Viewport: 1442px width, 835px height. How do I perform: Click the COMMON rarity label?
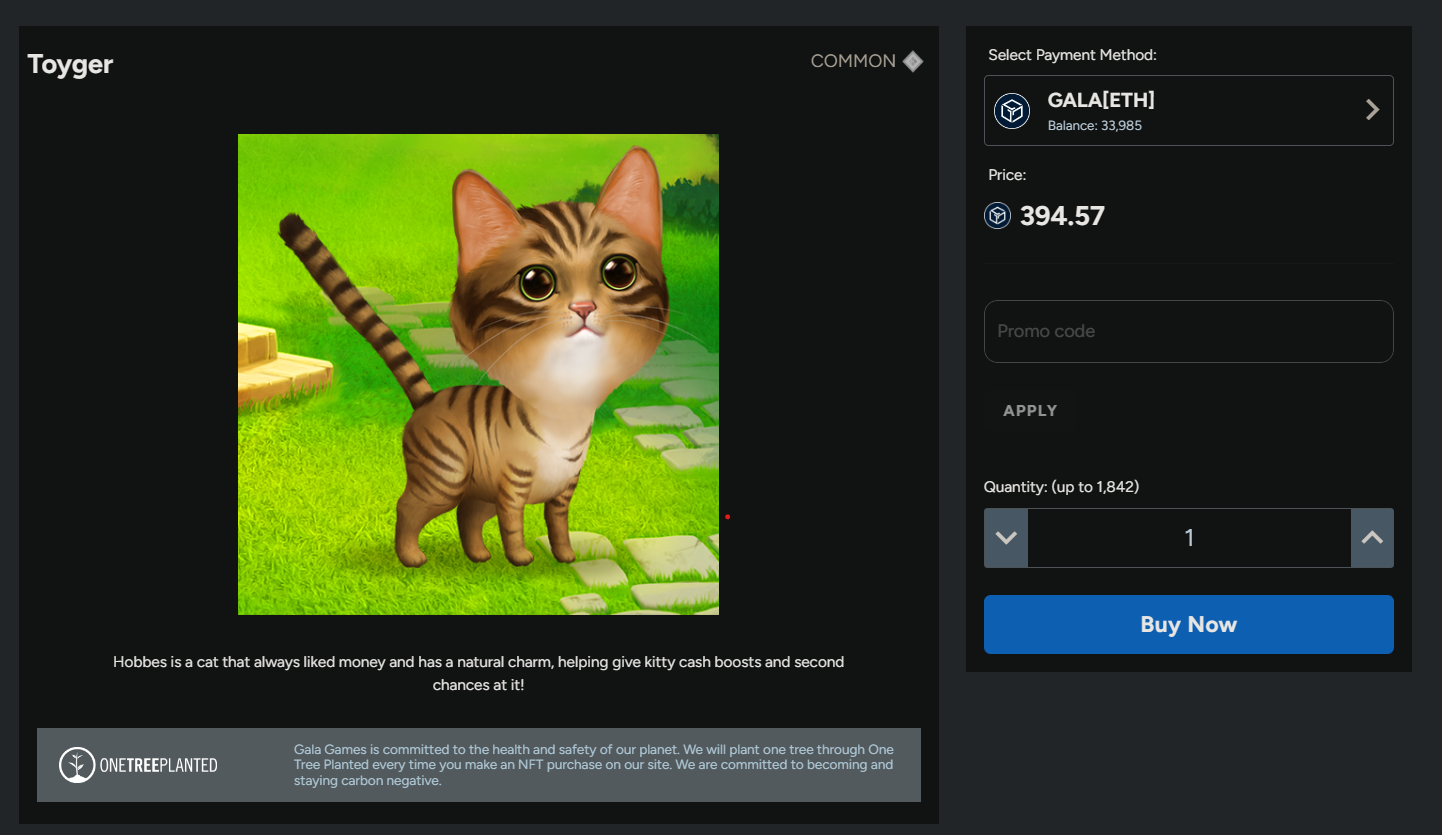[853, 61]
